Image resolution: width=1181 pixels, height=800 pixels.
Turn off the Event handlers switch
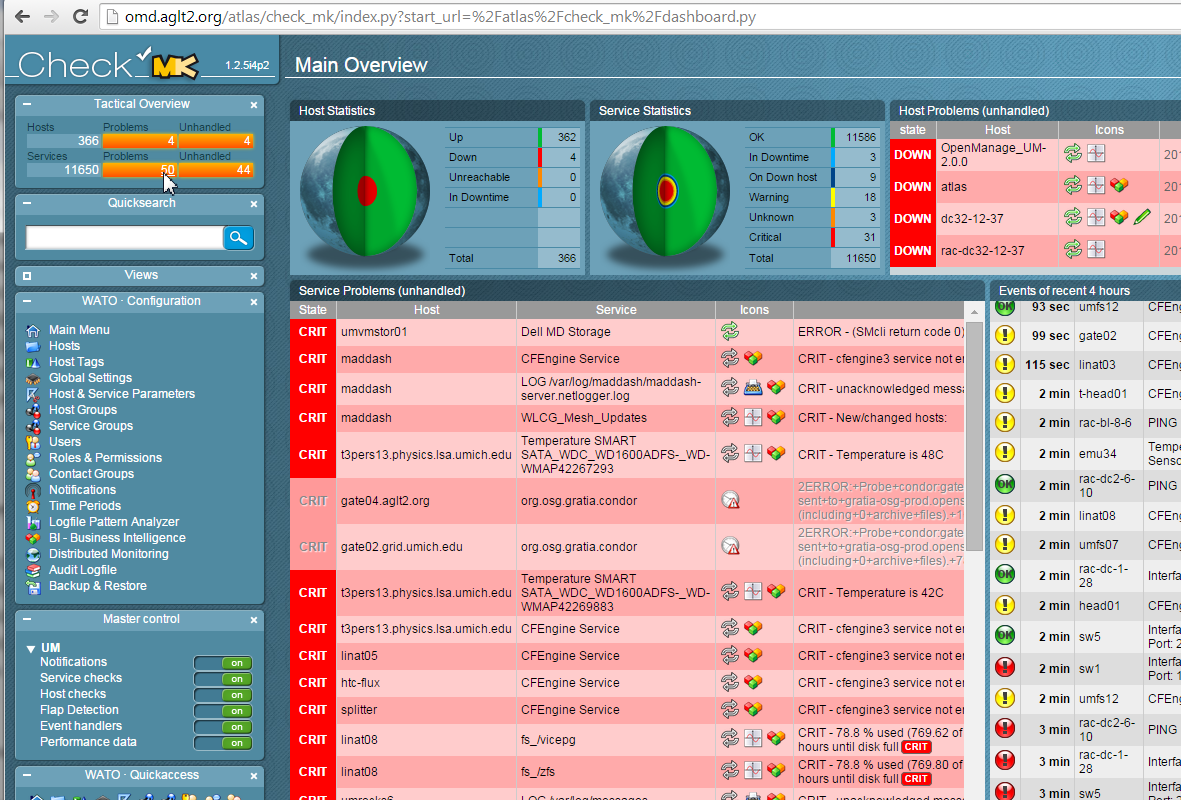223,726
